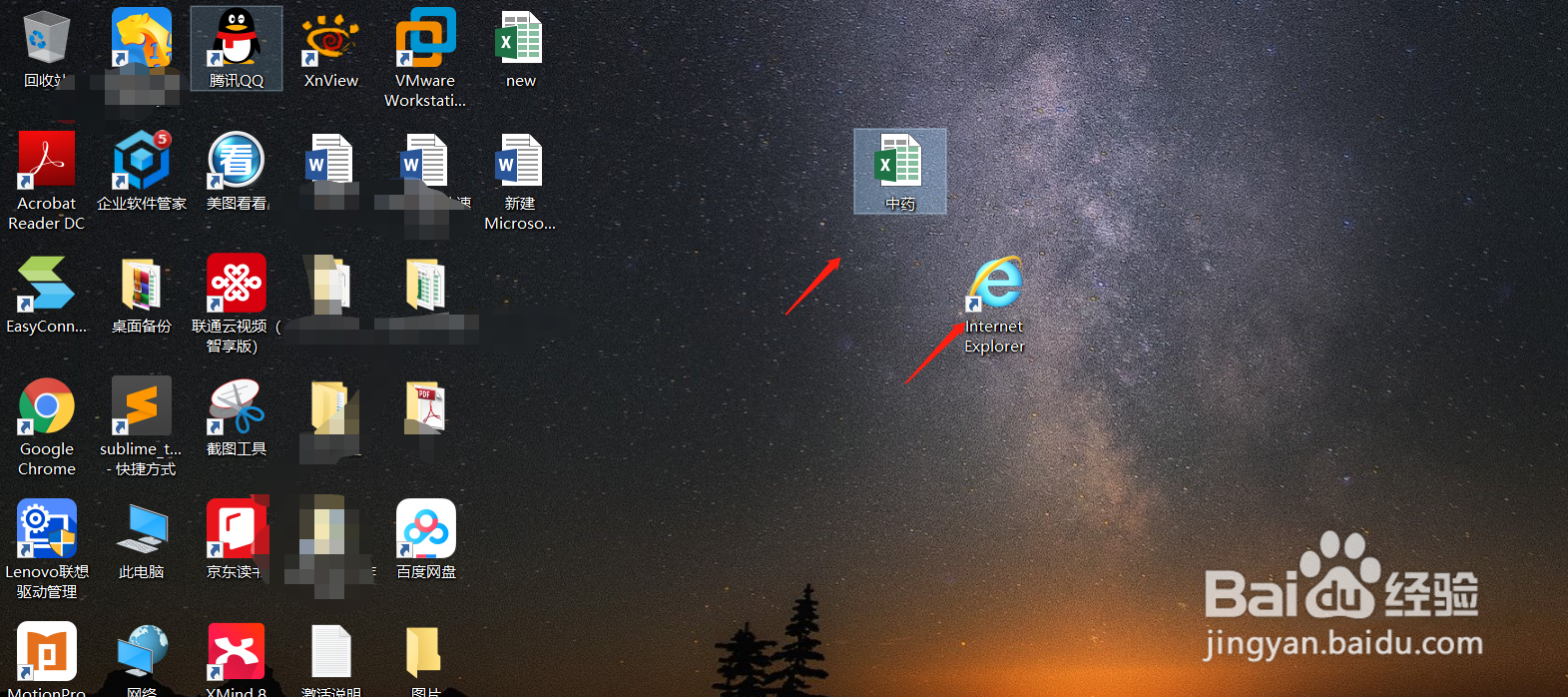Open Lenovo联想驱动管理 shortcut

pyautogui.click(x=46, y=549)
